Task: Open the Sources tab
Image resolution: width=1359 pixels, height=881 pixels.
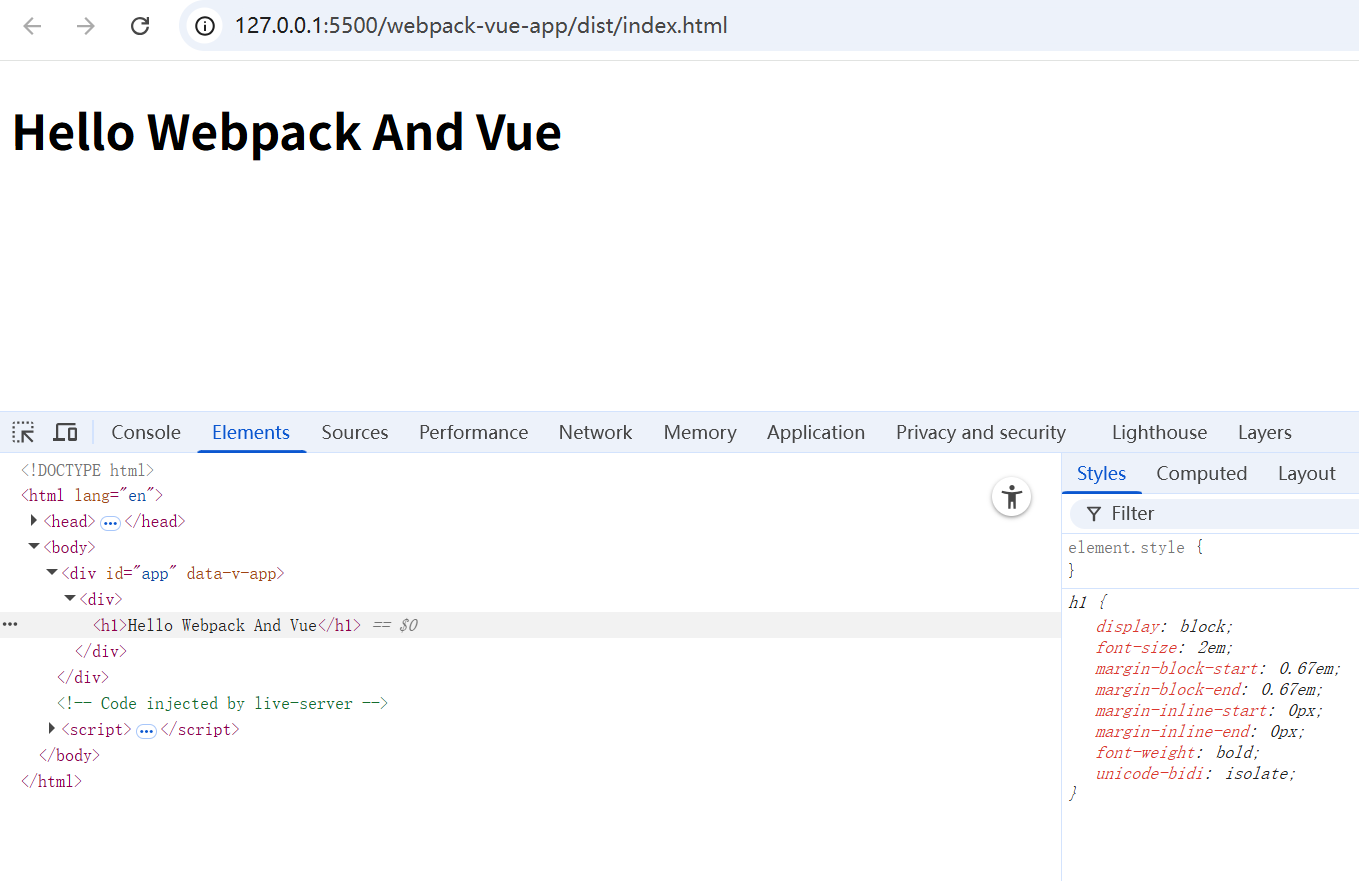Action: click(x=355, y=432)
